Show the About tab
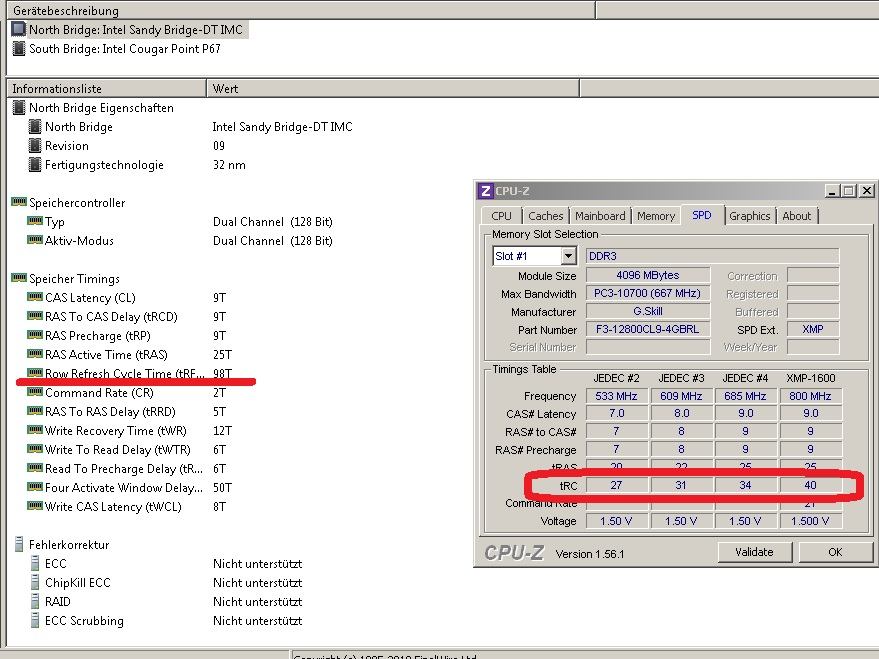The width and height of the screenshot is (879, 659). [797, 216]
